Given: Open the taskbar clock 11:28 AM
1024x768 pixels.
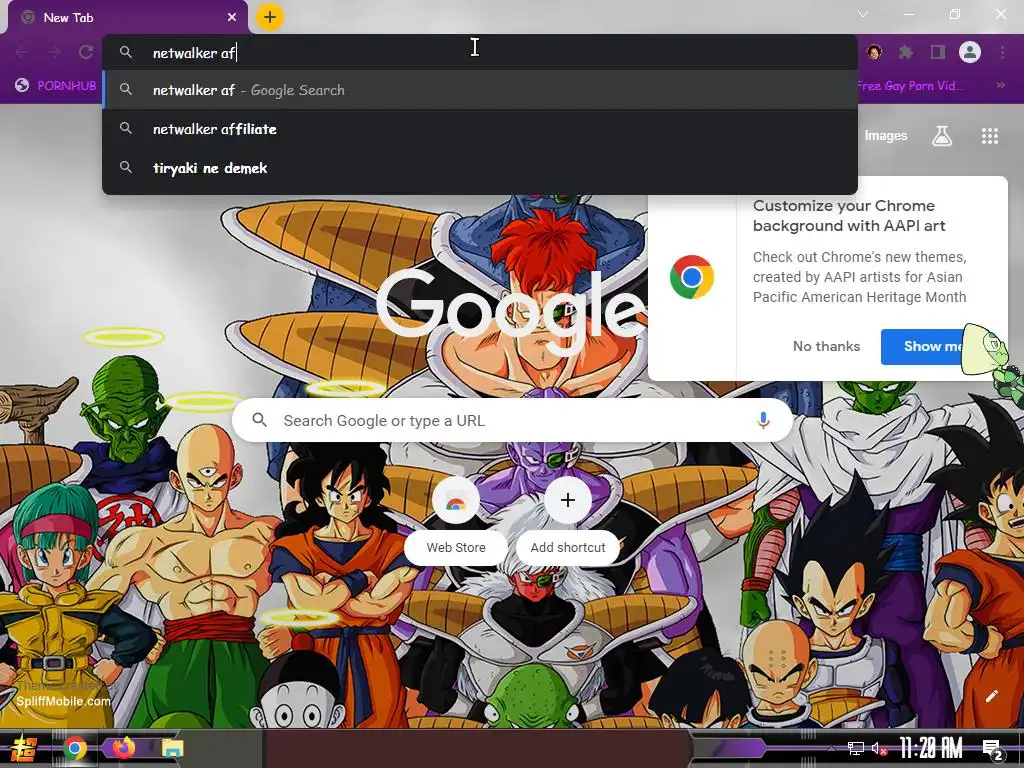Looking at the screenshot, I should (x=931, y=748).
